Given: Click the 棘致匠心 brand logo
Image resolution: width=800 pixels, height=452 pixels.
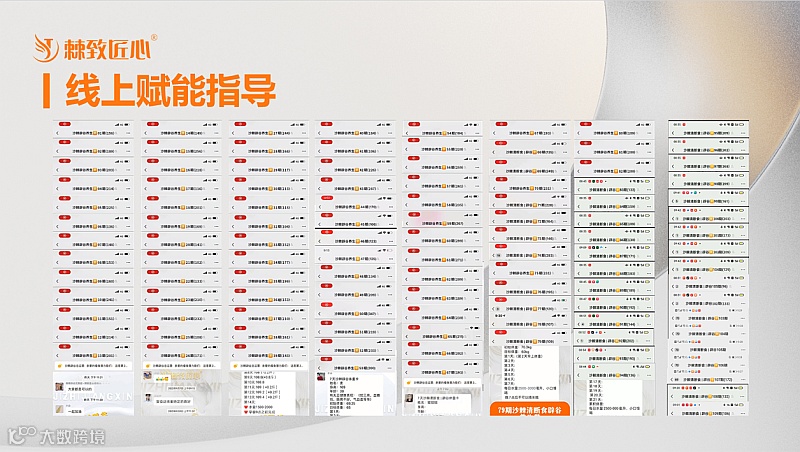Looking at the screenshot, I should coord(95,48).
